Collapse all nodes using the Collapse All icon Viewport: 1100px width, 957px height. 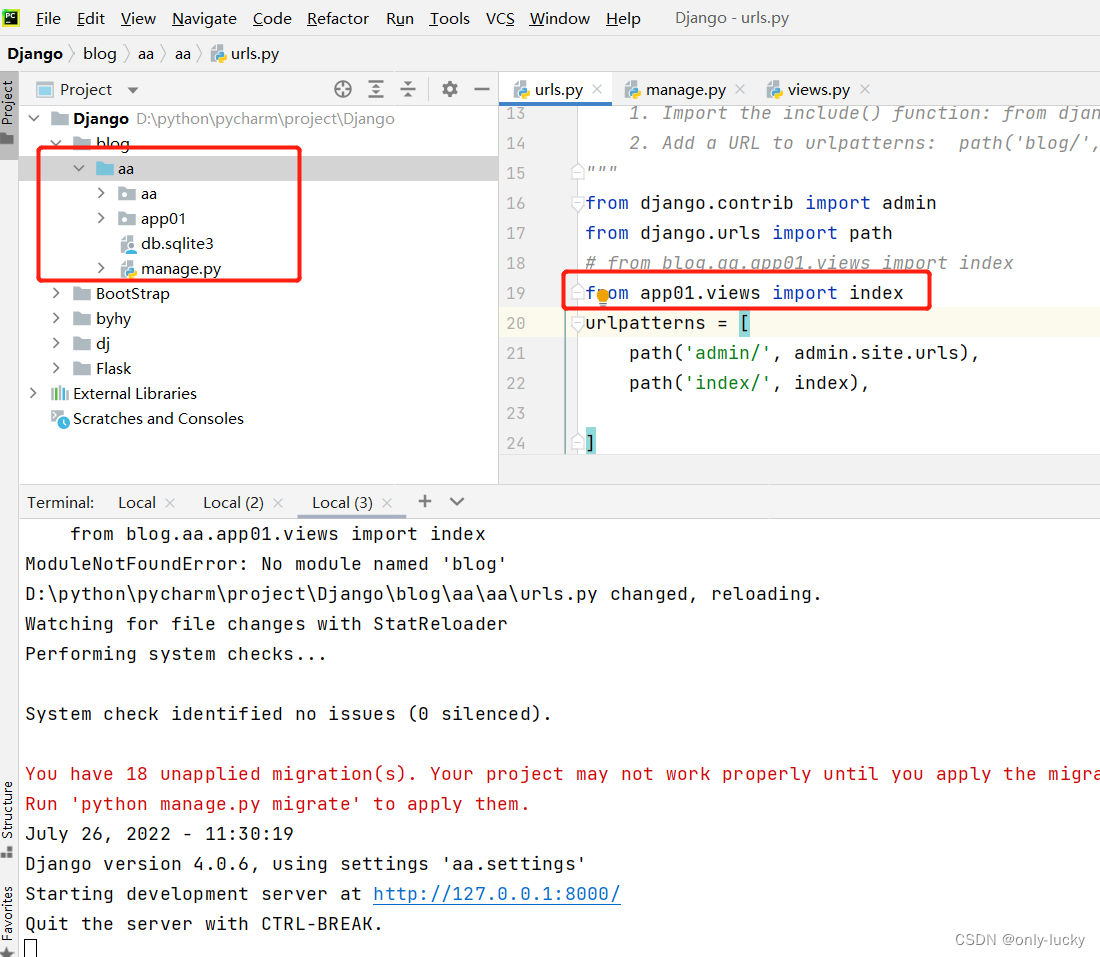[408, 89]
